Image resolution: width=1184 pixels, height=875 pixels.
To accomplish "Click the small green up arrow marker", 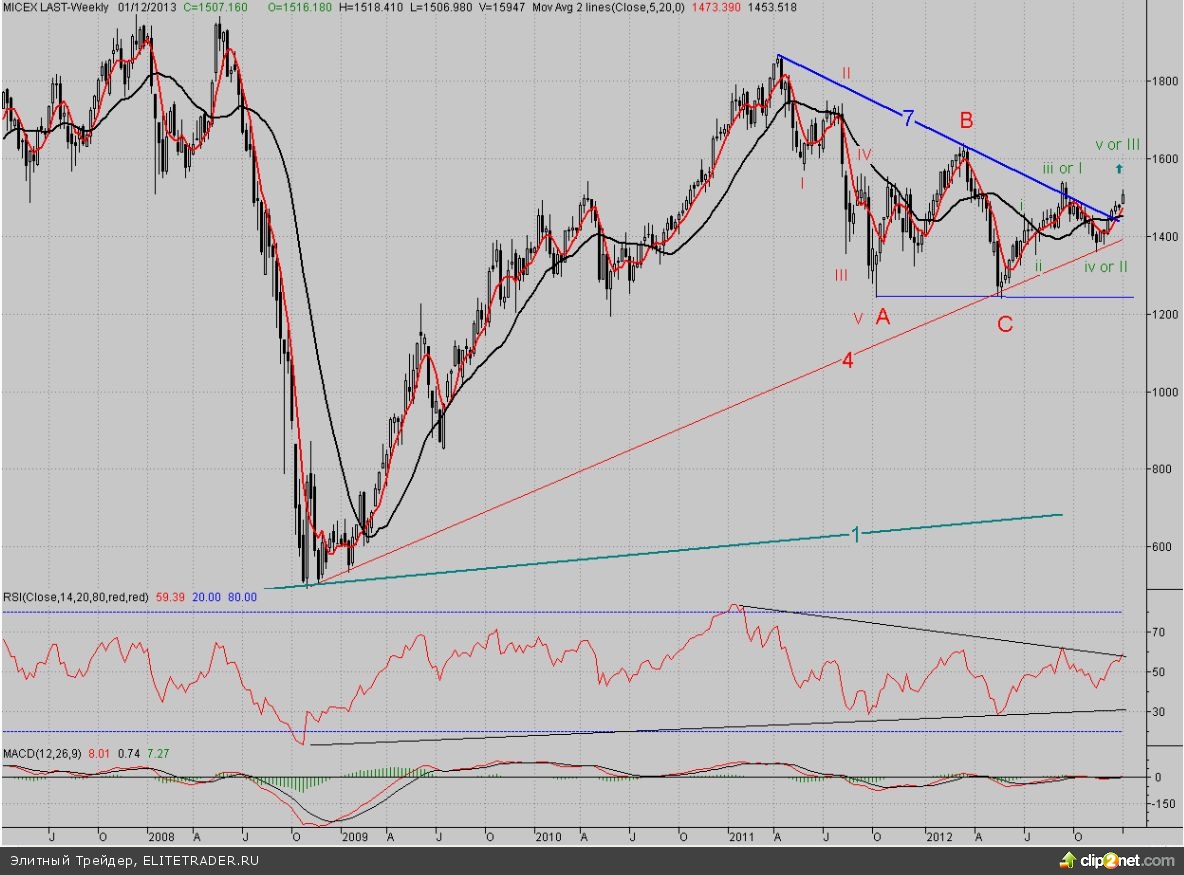I will point(1119,169).
